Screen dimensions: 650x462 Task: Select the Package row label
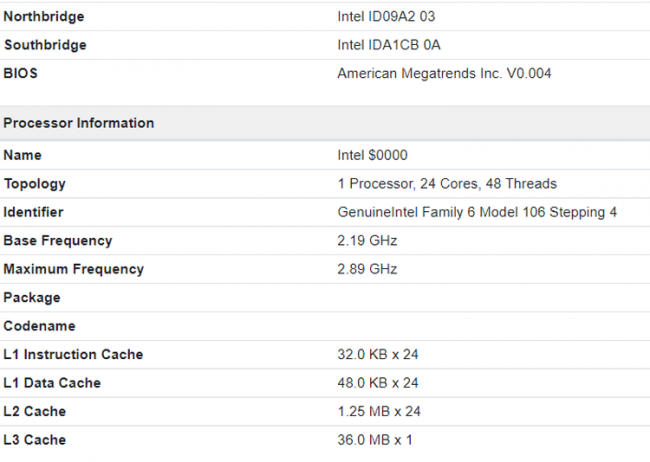[32, 298]
